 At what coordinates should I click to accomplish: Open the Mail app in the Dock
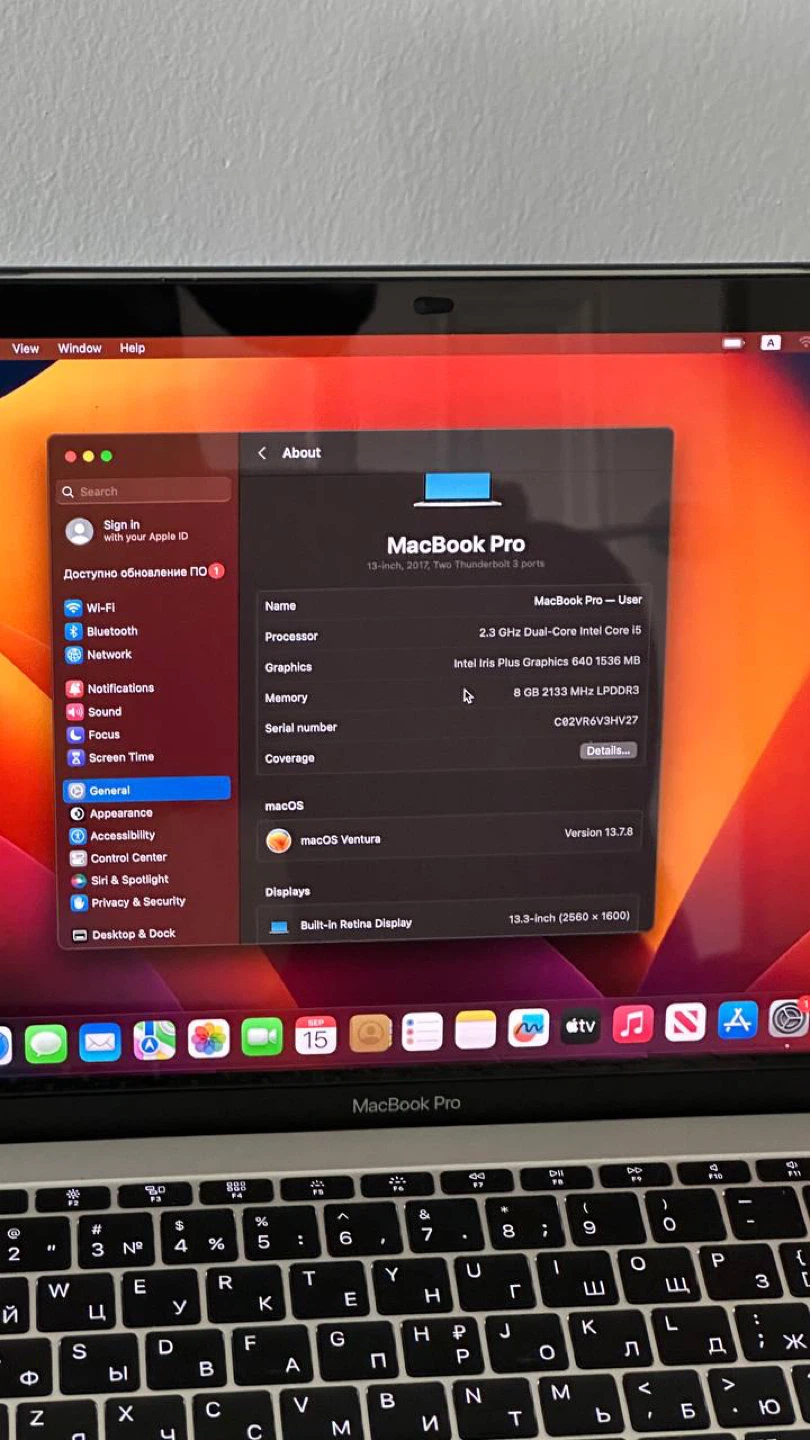point(100,1043)
